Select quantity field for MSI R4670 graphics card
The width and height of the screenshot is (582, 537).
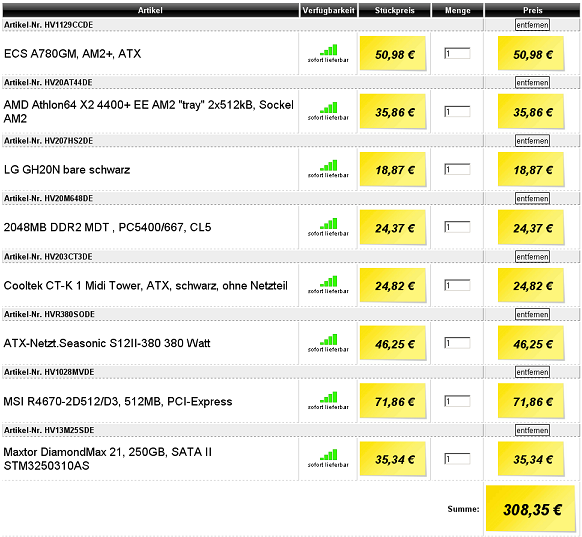(457, 401)
